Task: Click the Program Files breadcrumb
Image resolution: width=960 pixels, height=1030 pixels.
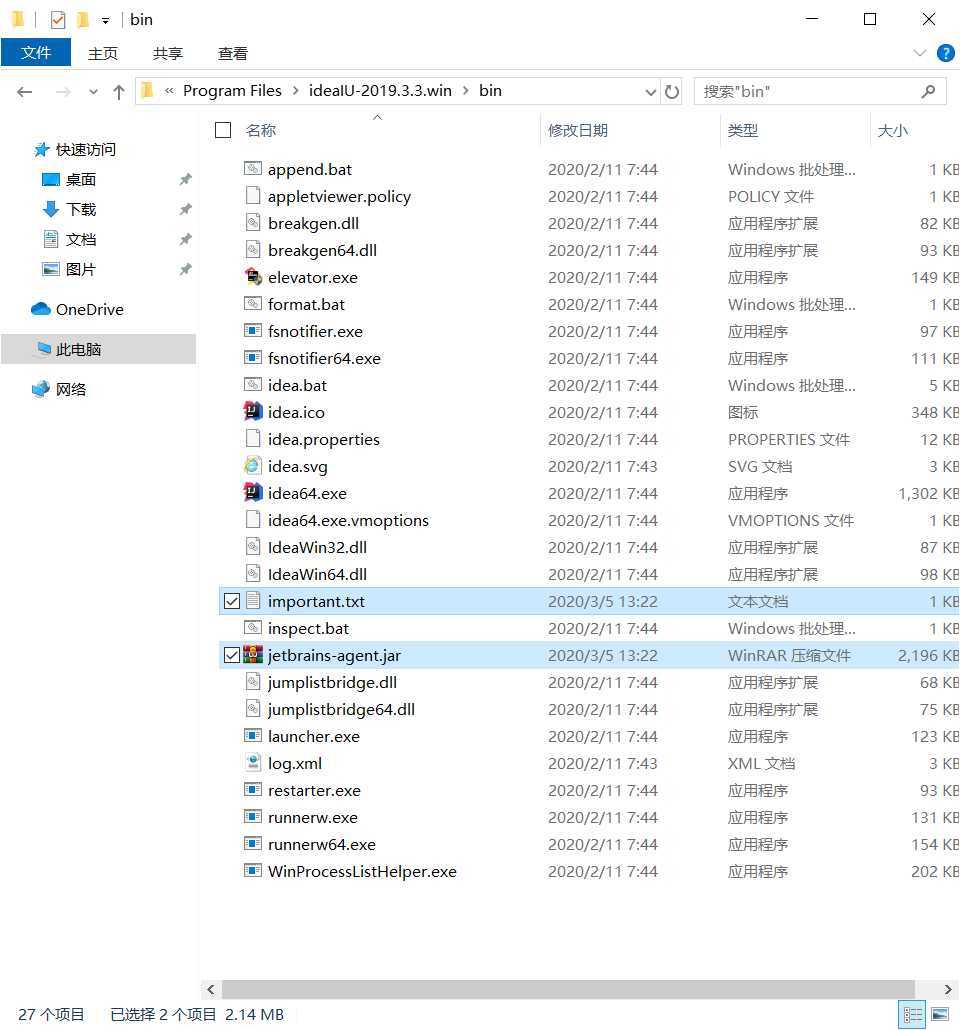Action: click(232, 91)
